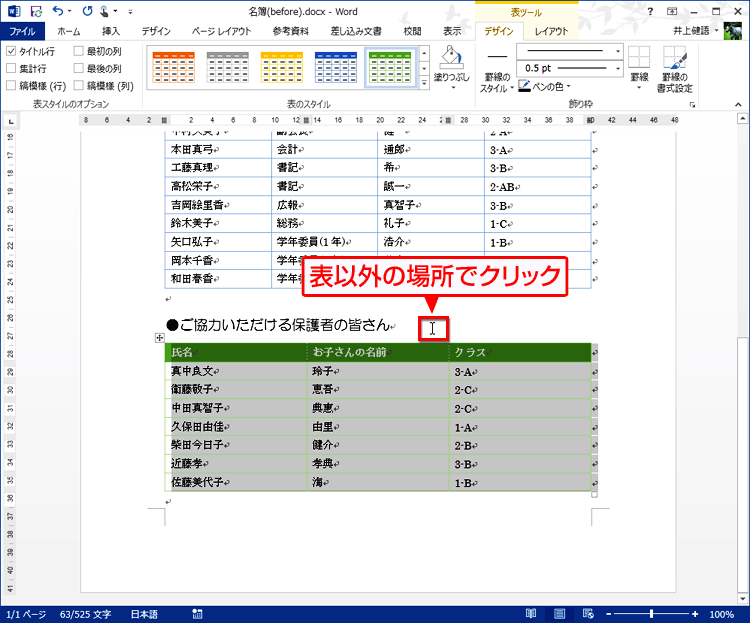Open the ペンの色 dropdown arrow
The image size is (750, 623).
(569, 87)
